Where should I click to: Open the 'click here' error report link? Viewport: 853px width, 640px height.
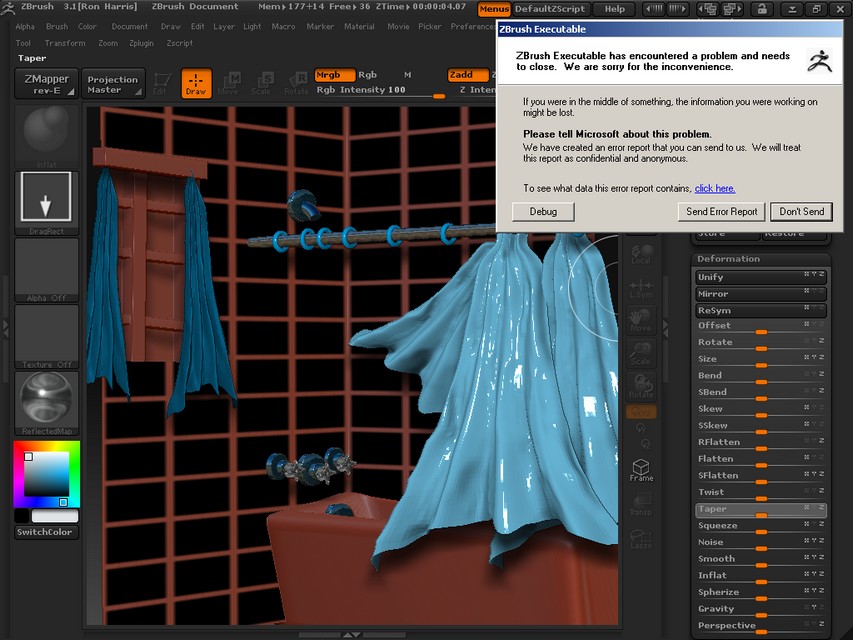click(x=715, y=188)
